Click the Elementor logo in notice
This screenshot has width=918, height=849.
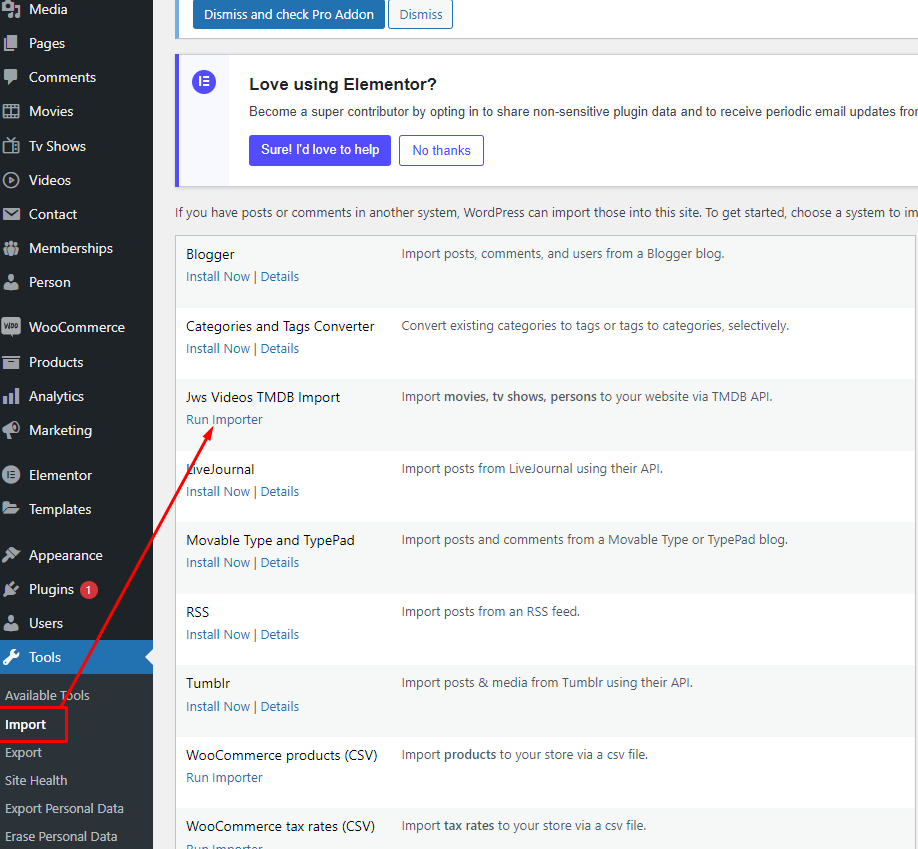[x=204, y=81]
